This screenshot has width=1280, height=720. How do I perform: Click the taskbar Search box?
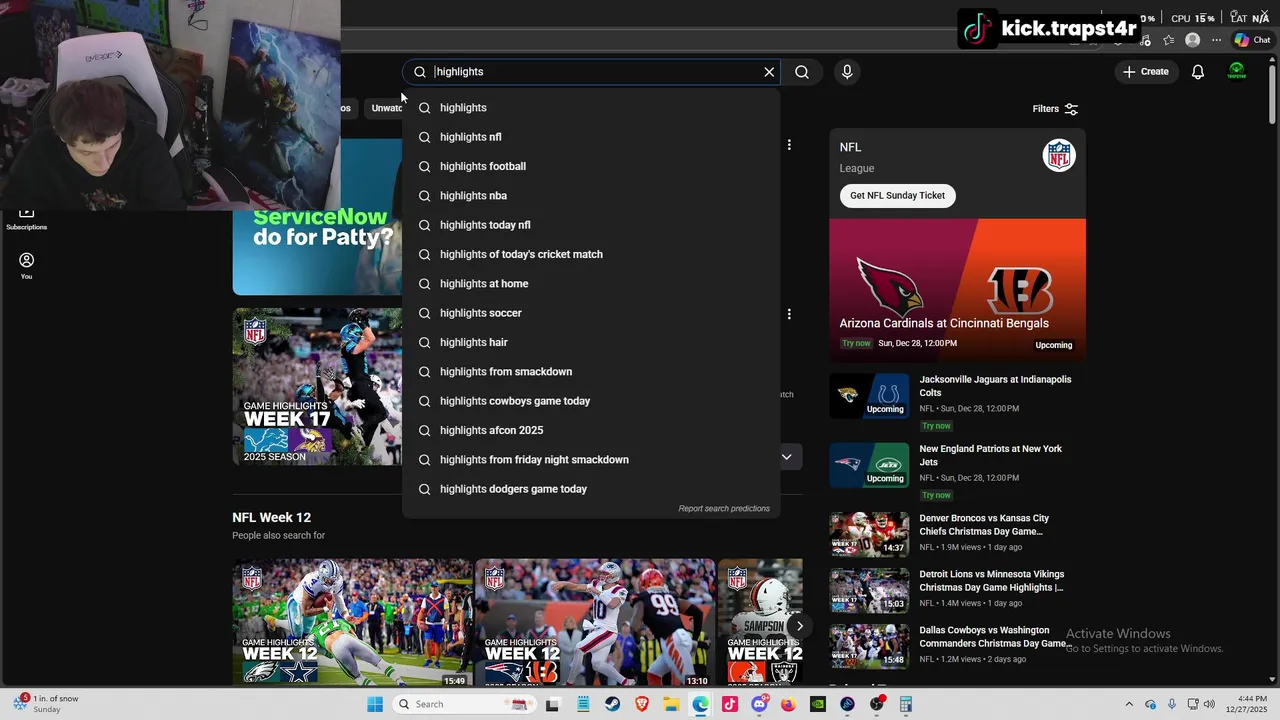coord(463,705)
